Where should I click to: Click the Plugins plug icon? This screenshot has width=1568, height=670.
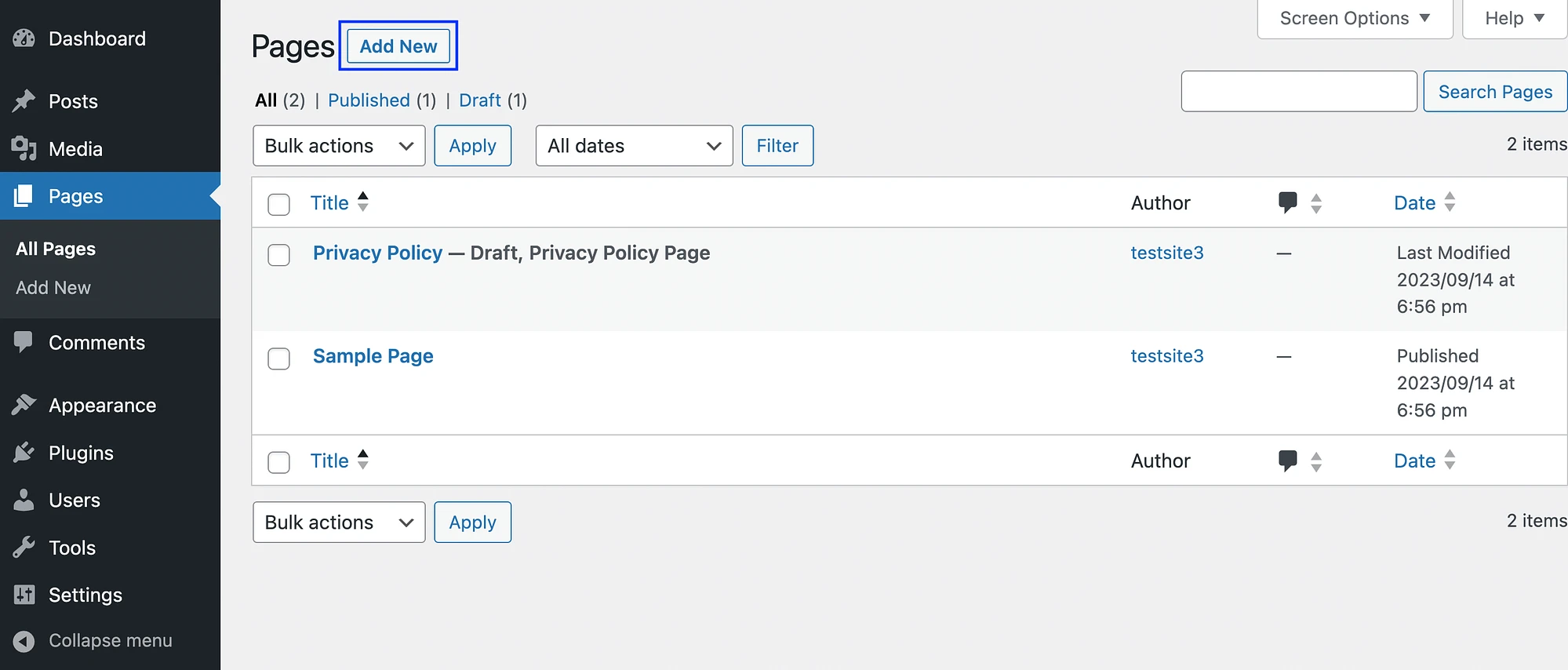24,453
